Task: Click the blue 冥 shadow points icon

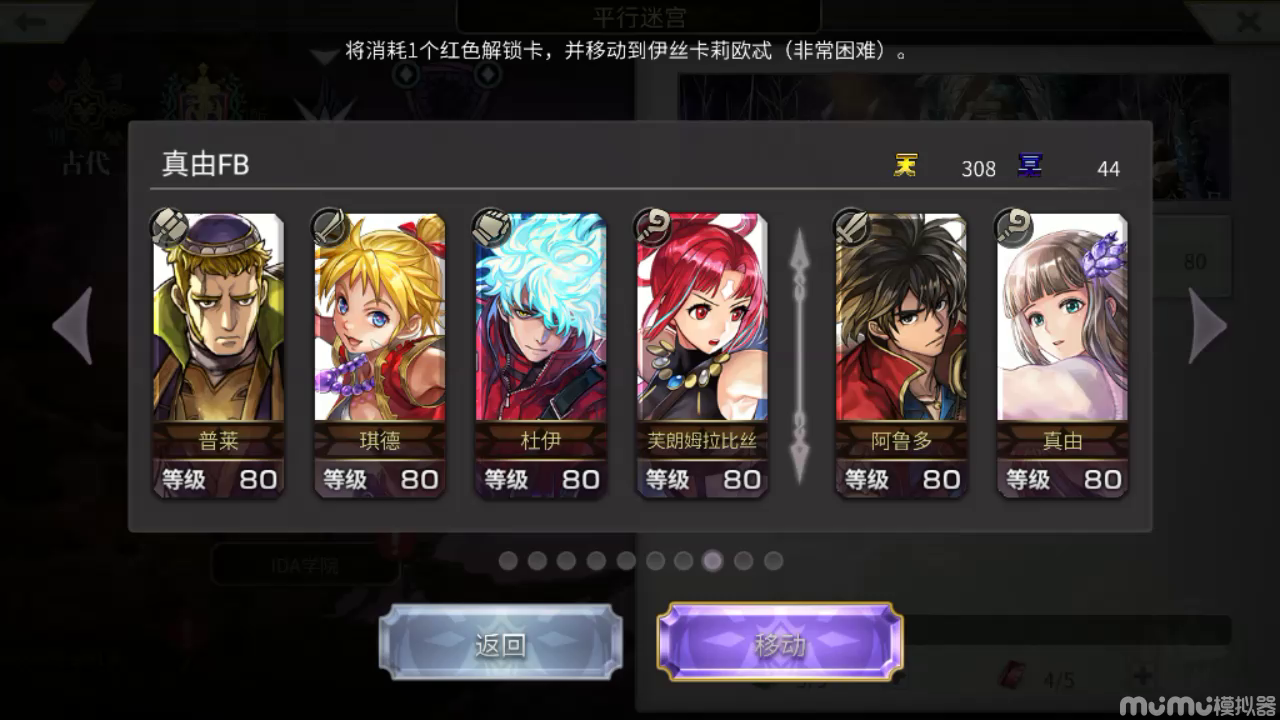Action: [x=1030, y=165]
